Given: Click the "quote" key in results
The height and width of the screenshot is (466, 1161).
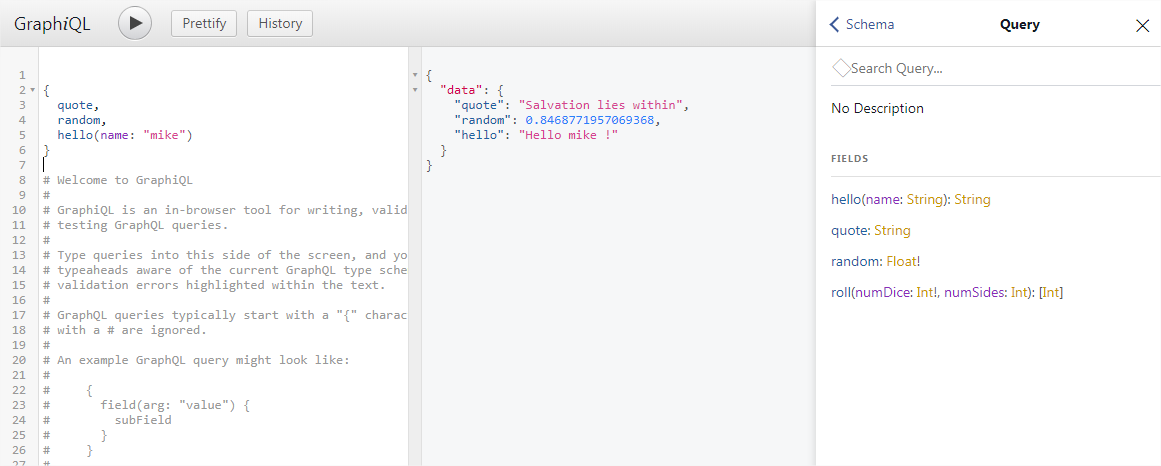Looking at the screenshot, I should point(483,105).
